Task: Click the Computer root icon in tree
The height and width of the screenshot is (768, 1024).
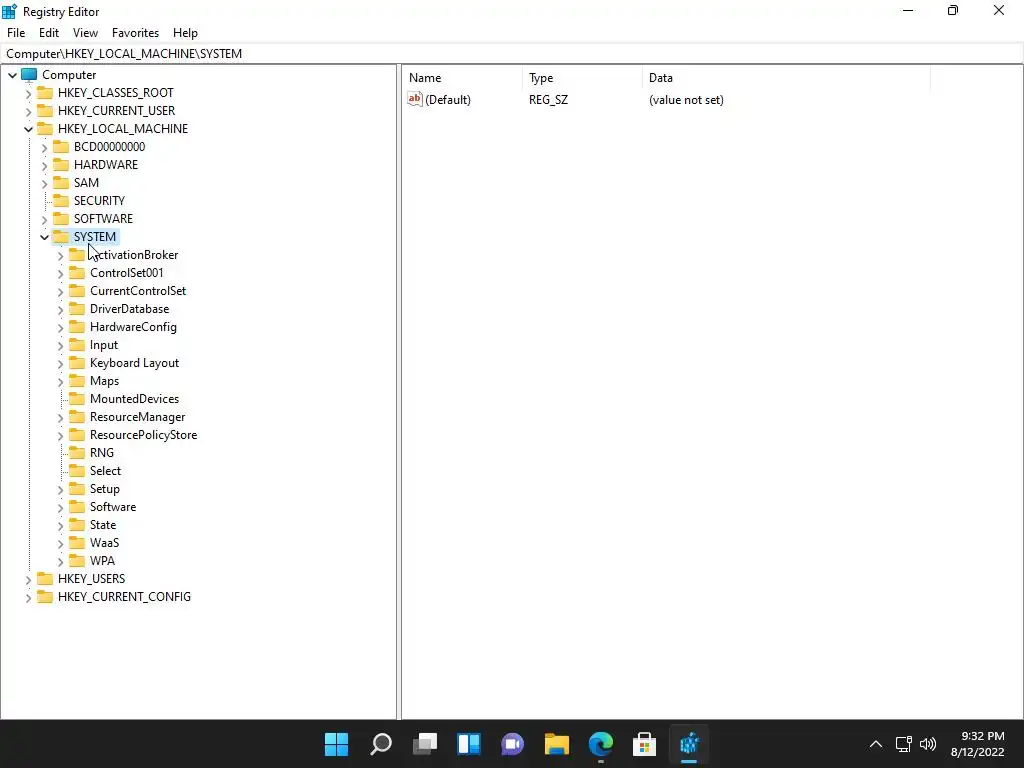Action: pyautogui.click(x=29, y=74)
